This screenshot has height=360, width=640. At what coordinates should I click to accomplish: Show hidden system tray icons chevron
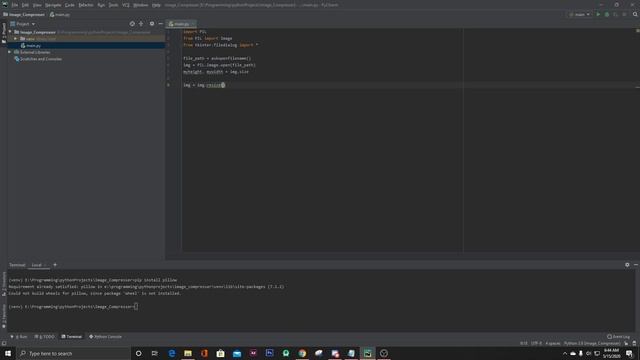[x=565, y=353]
